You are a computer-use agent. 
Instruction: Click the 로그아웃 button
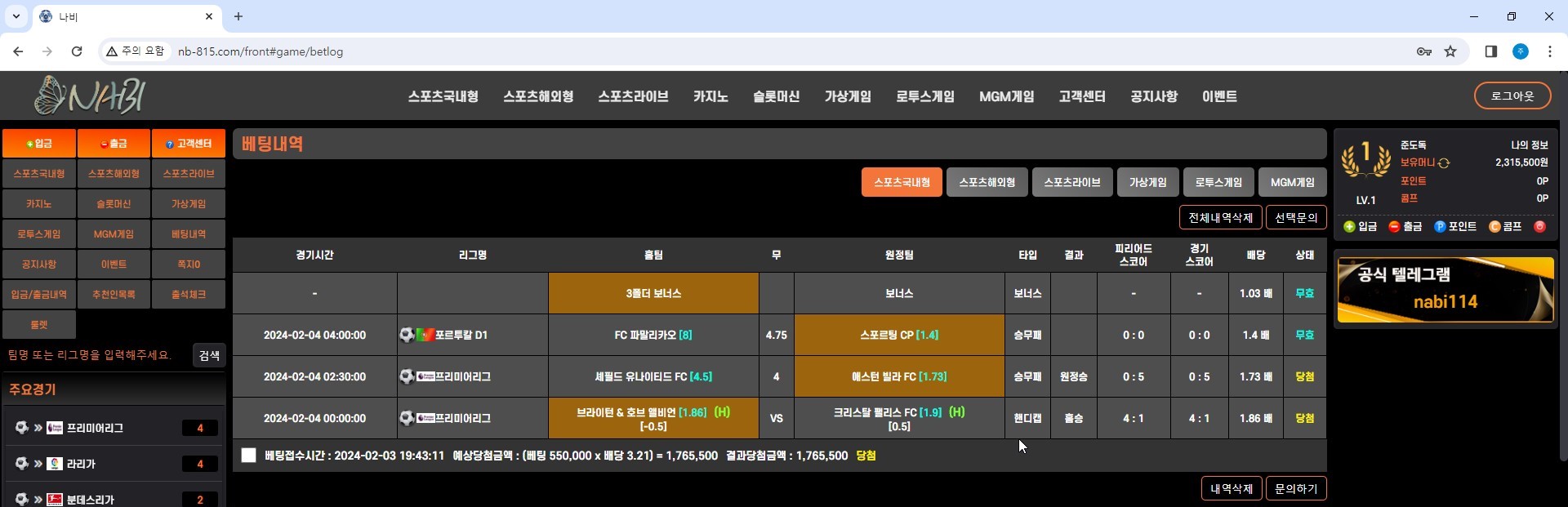point(1512,96)
